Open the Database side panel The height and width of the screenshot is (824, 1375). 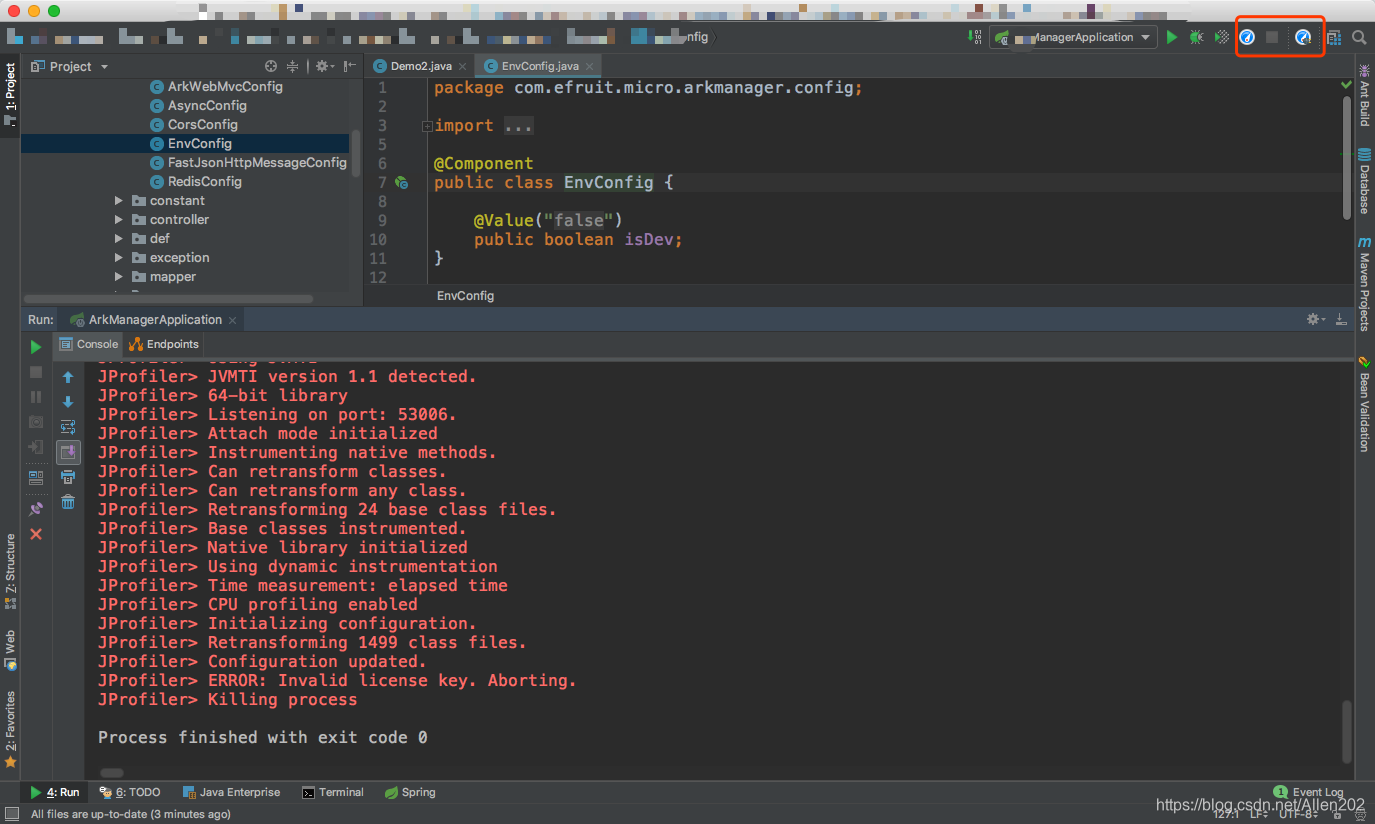1364,180
